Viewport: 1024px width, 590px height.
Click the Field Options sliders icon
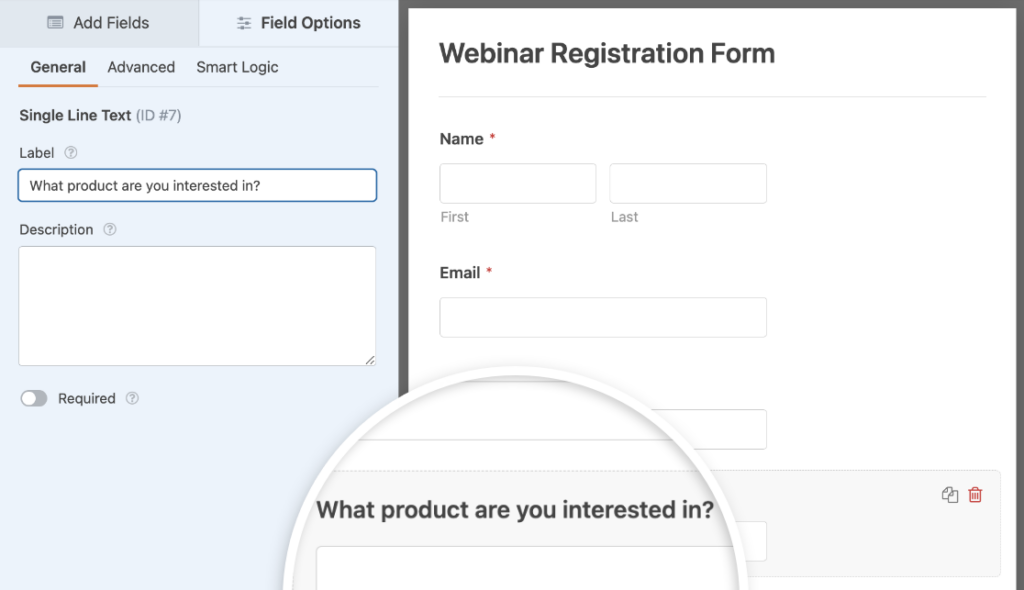point(244,22)
